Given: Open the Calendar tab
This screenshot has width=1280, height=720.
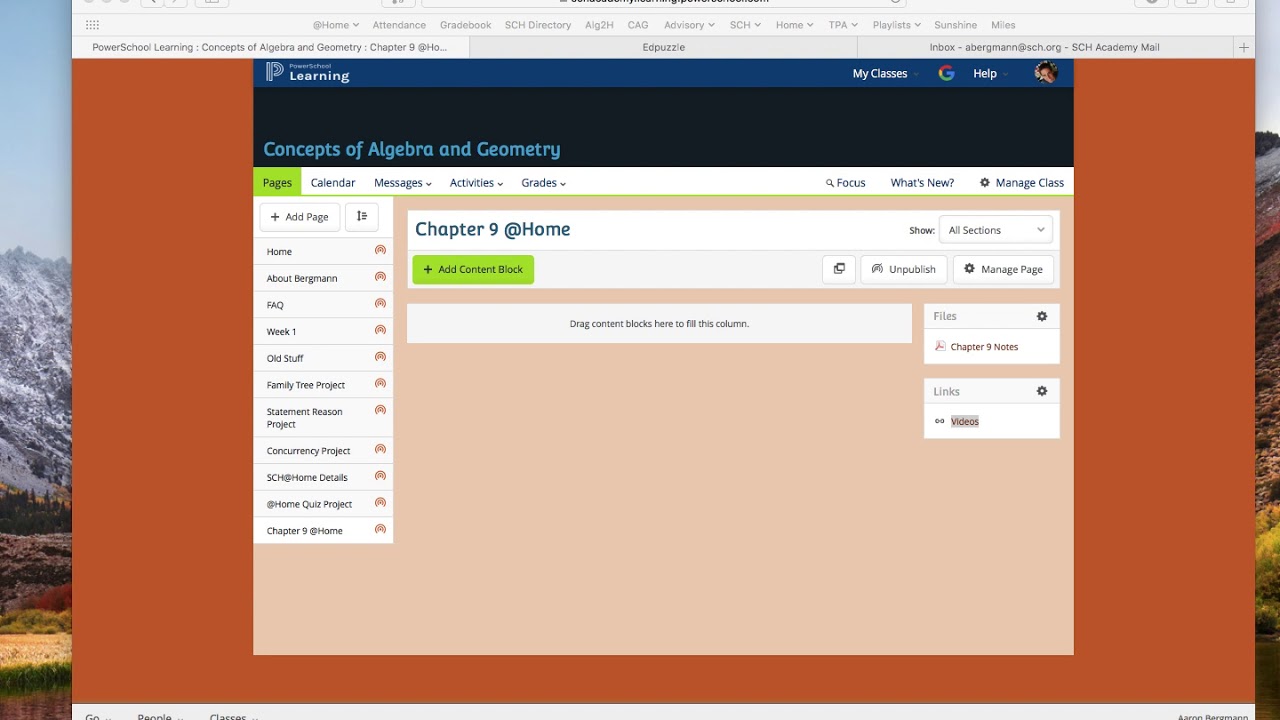Looking at the screenshot, I should click(333, 183).
